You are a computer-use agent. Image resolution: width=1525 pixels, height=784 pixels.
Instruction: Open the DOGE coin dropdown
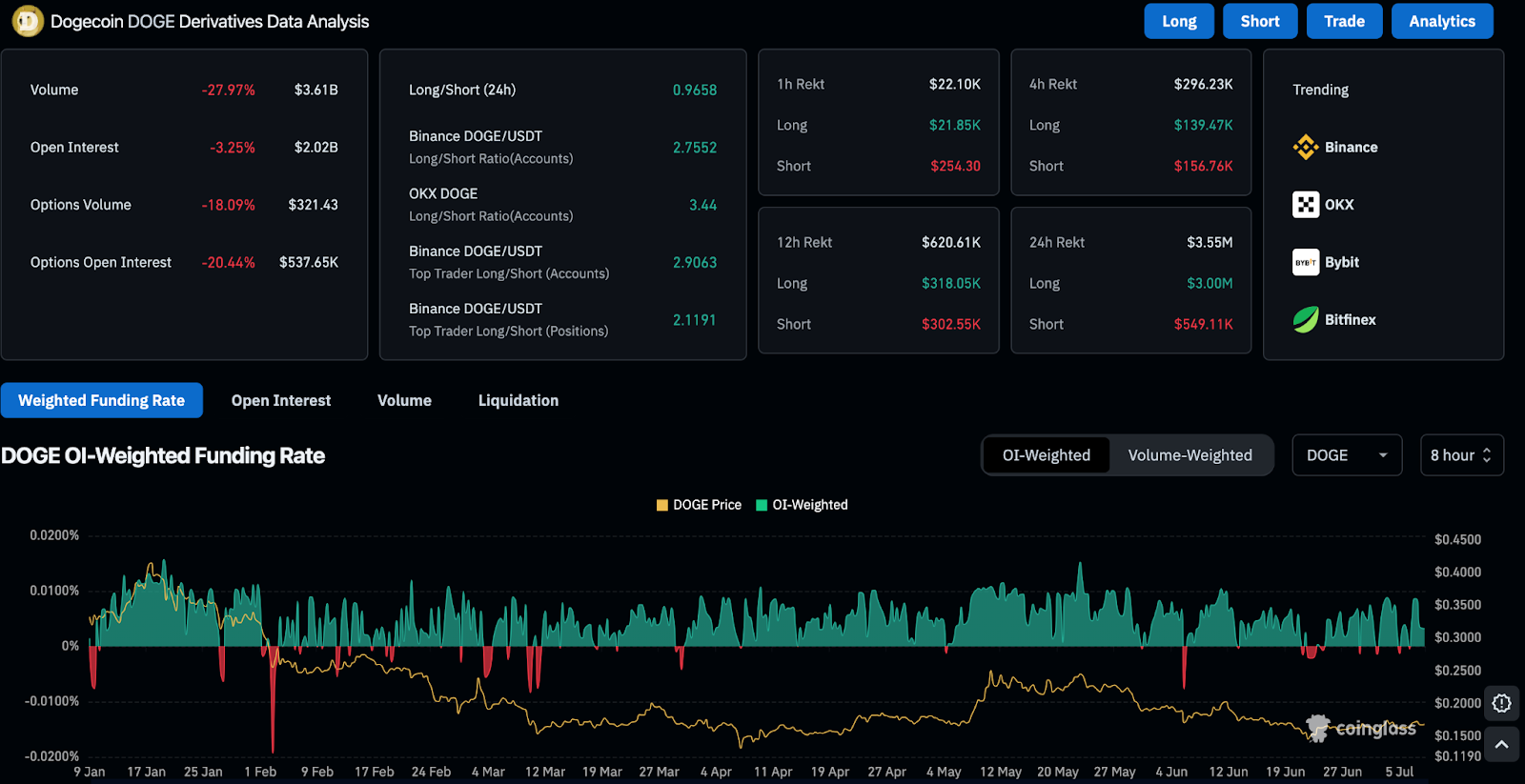(x=1347, y=455)
